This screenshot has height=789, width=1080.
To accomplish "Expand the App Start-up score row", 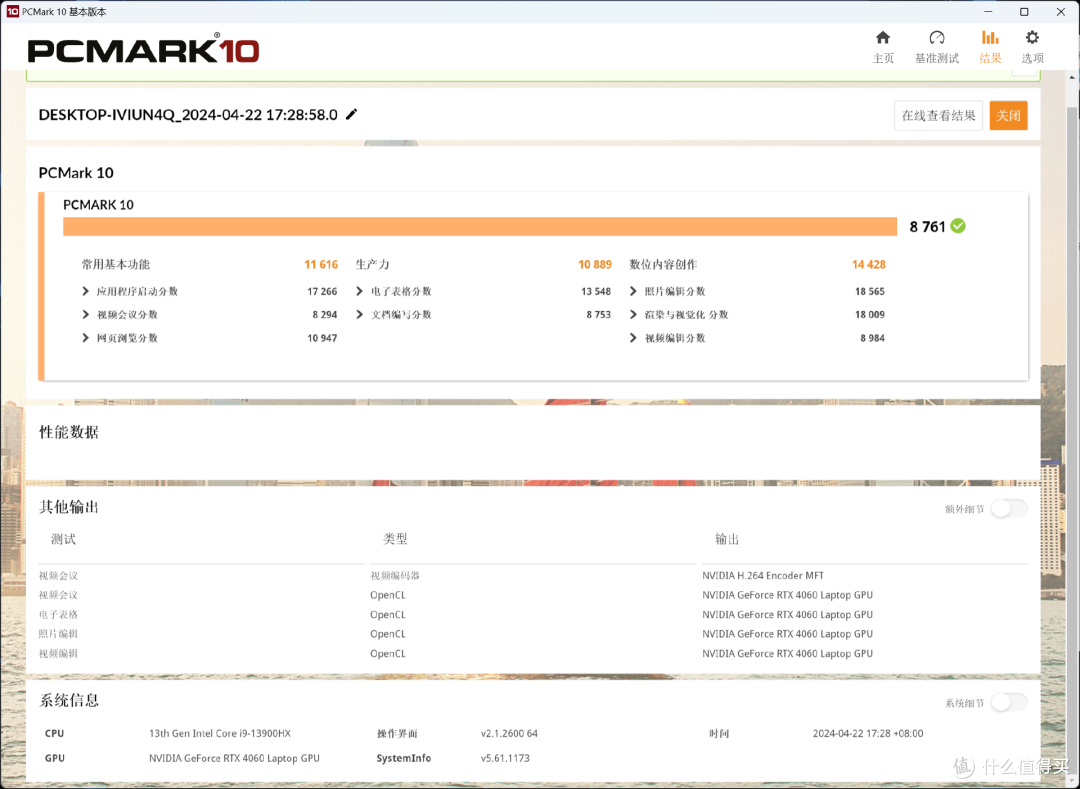I will click(x=86, y=292).
